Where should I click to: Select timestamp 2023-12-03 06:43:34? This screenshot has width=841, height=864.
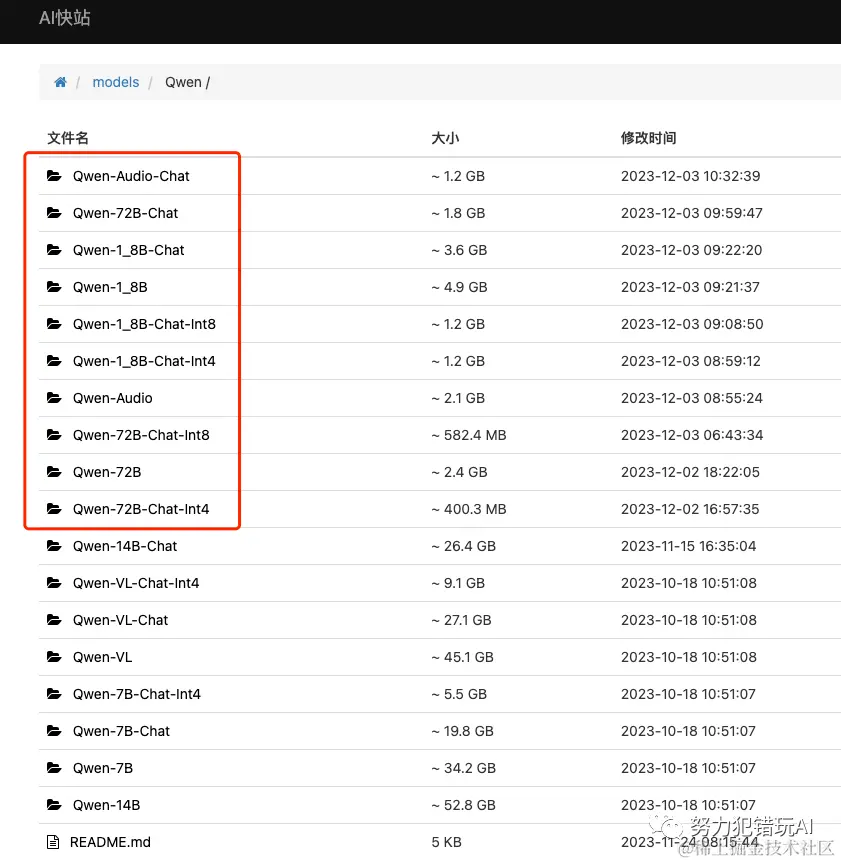click(692, 435)
